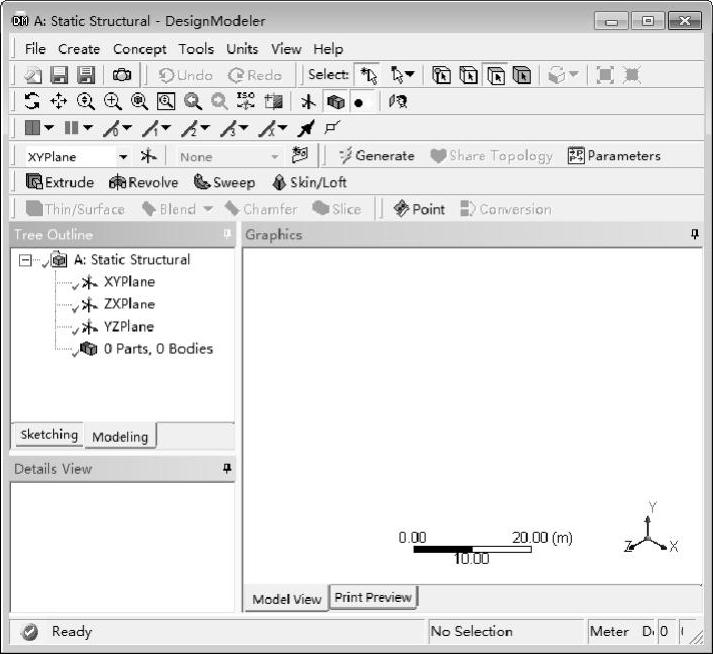Select the Pan view tool

59,101
